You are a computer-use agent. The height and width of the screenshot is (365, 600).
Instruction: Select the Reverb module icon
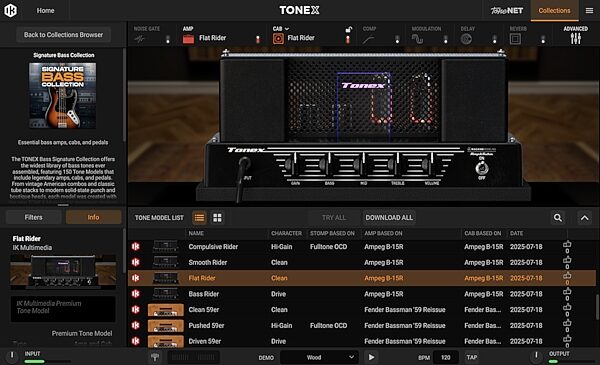tap(515, 39)
